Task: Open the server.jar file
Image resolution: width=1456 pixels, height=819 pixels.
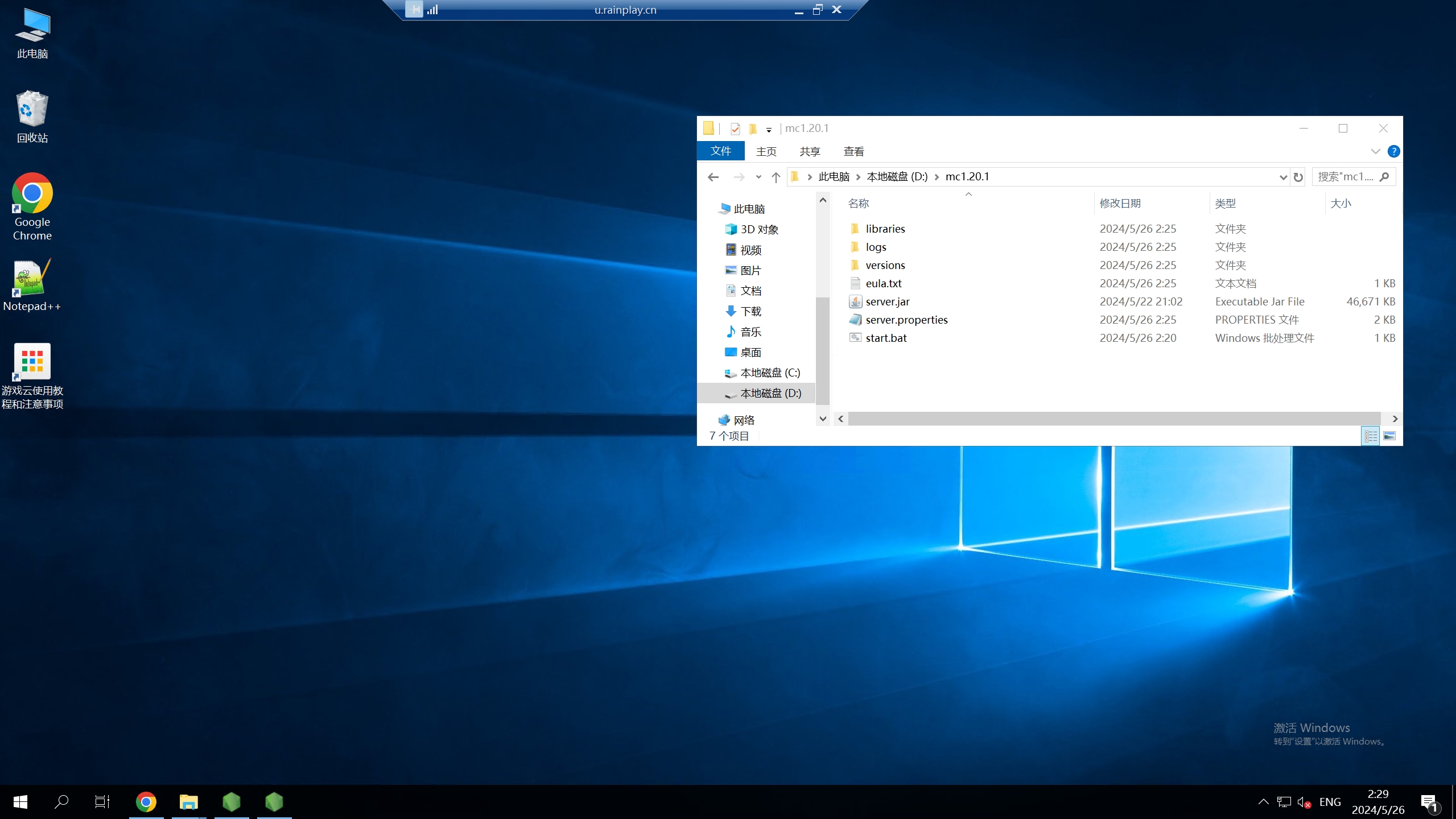Action: click(x=887, y=301)
